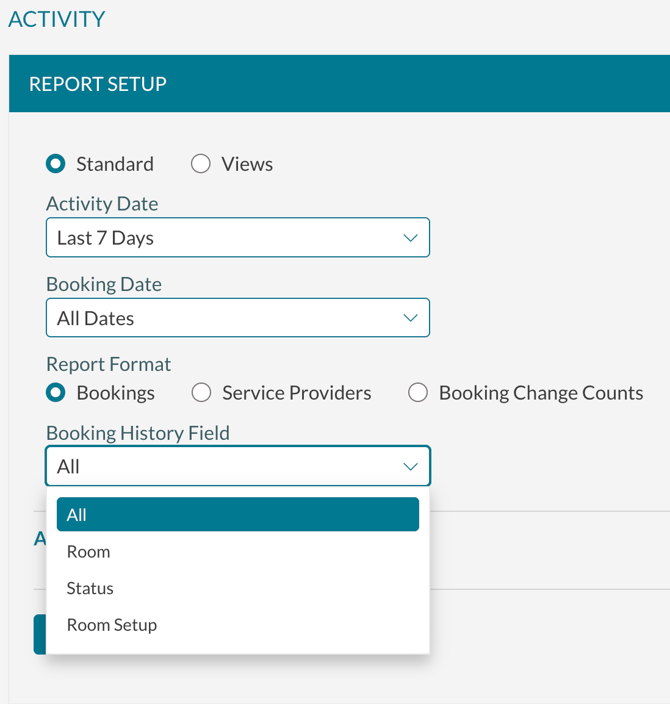Click the ACTIVITY page title
The image size is (670, 704).
tap(57, 19)
